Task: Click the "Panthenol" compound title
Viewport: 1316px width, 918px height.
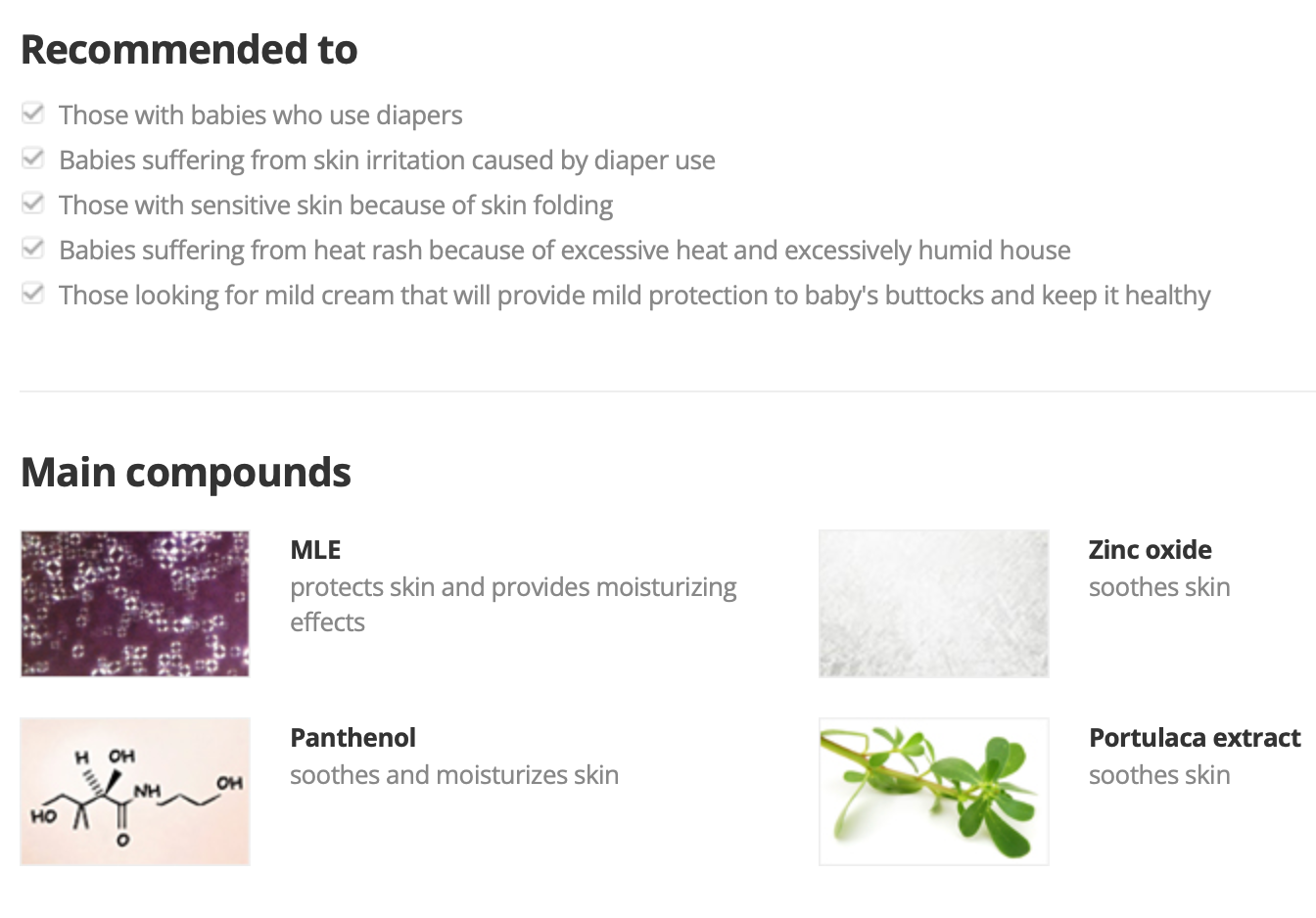Action: click(x=352, y=738)
